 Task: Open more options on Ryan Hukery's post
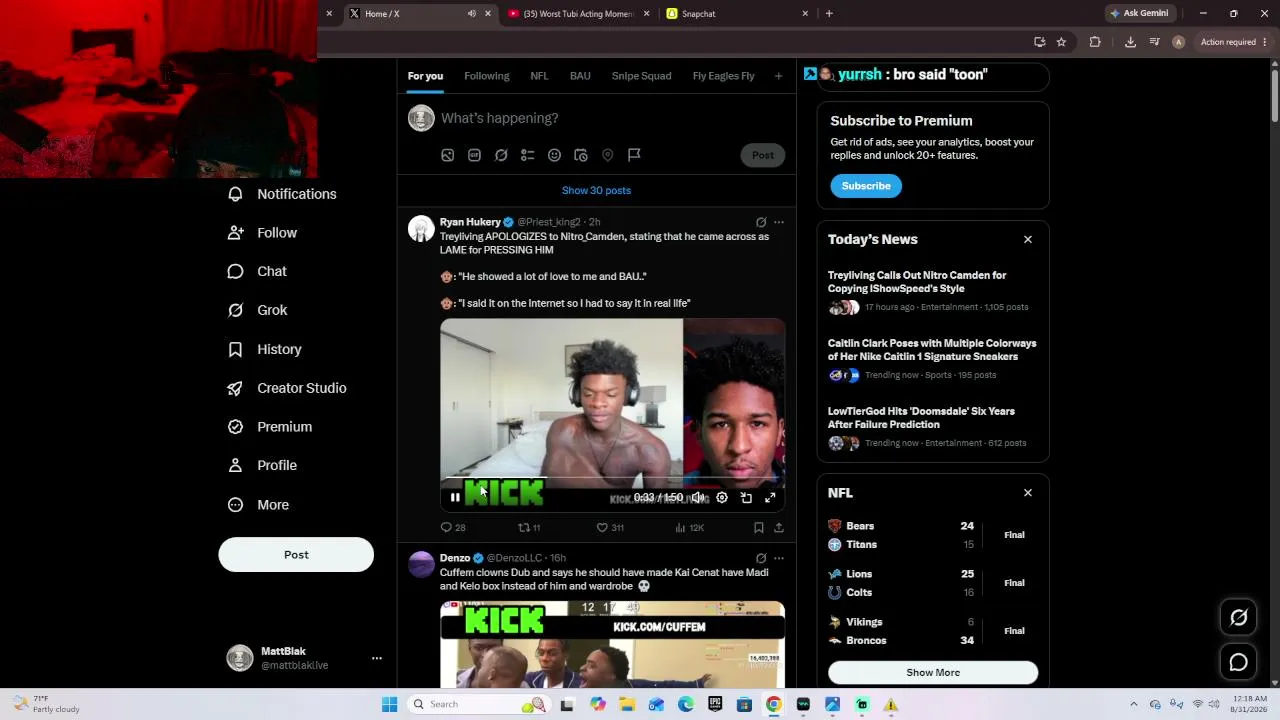point(779,222)
